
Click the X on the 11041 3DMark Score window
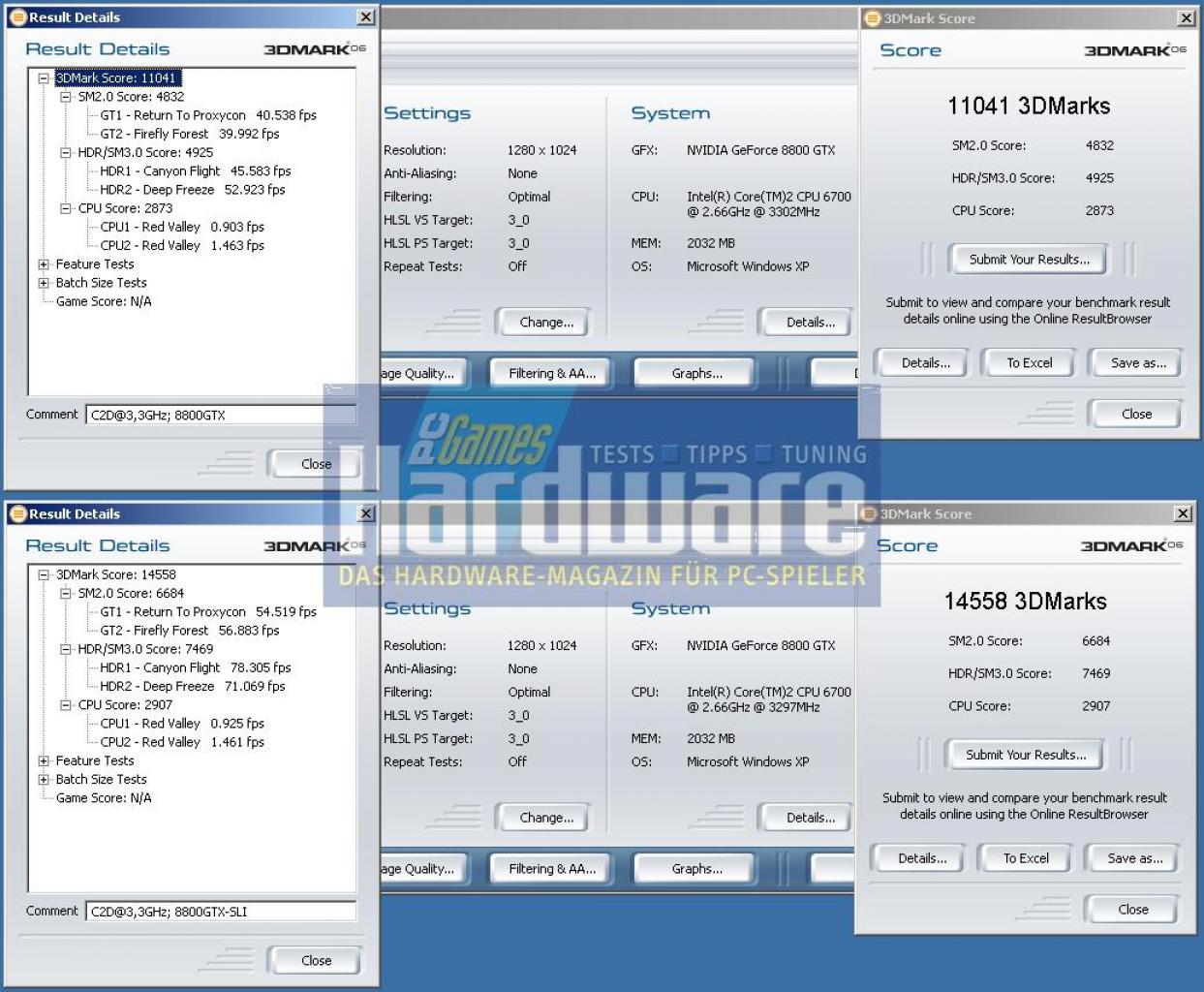coord(1187,17)
